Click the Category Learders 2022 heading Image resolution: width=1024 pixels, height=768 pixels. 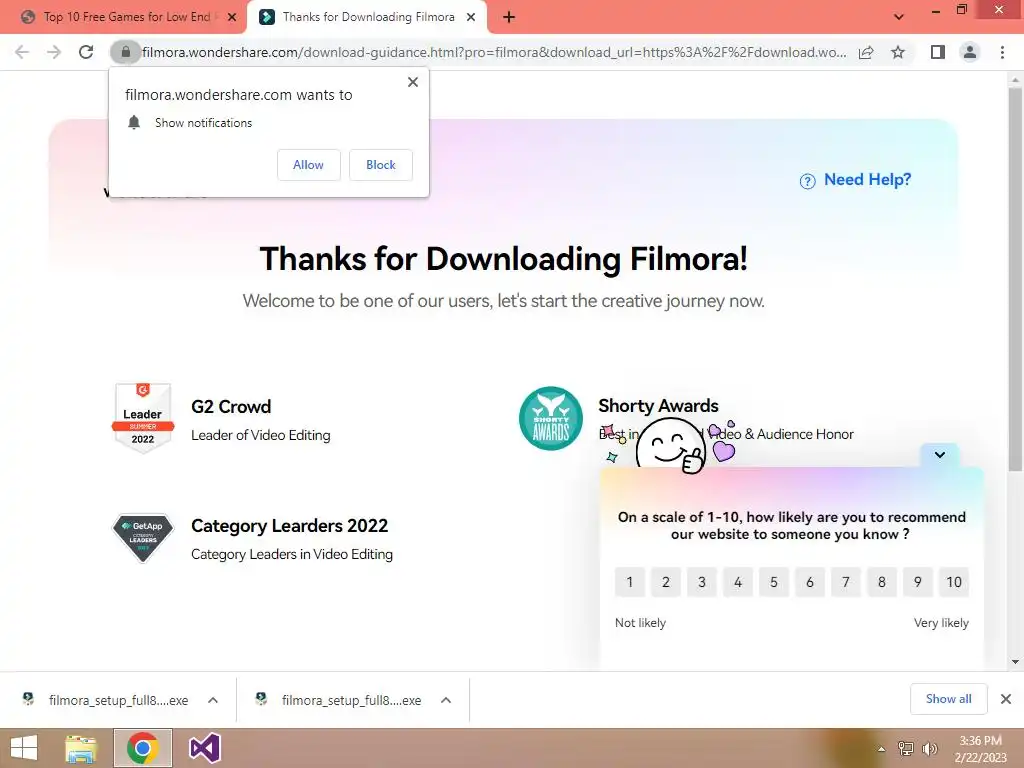click(x=289, y=526)
